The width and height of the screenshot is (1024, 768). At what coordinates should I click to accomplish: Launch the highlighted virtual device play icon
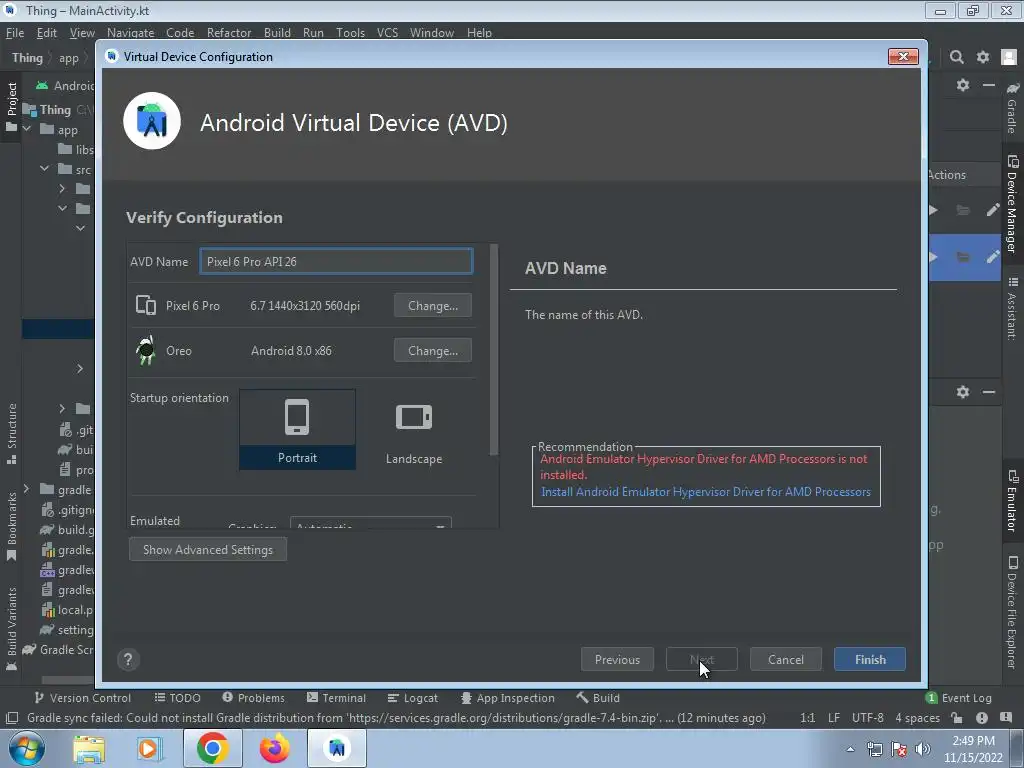click(934, 257)
